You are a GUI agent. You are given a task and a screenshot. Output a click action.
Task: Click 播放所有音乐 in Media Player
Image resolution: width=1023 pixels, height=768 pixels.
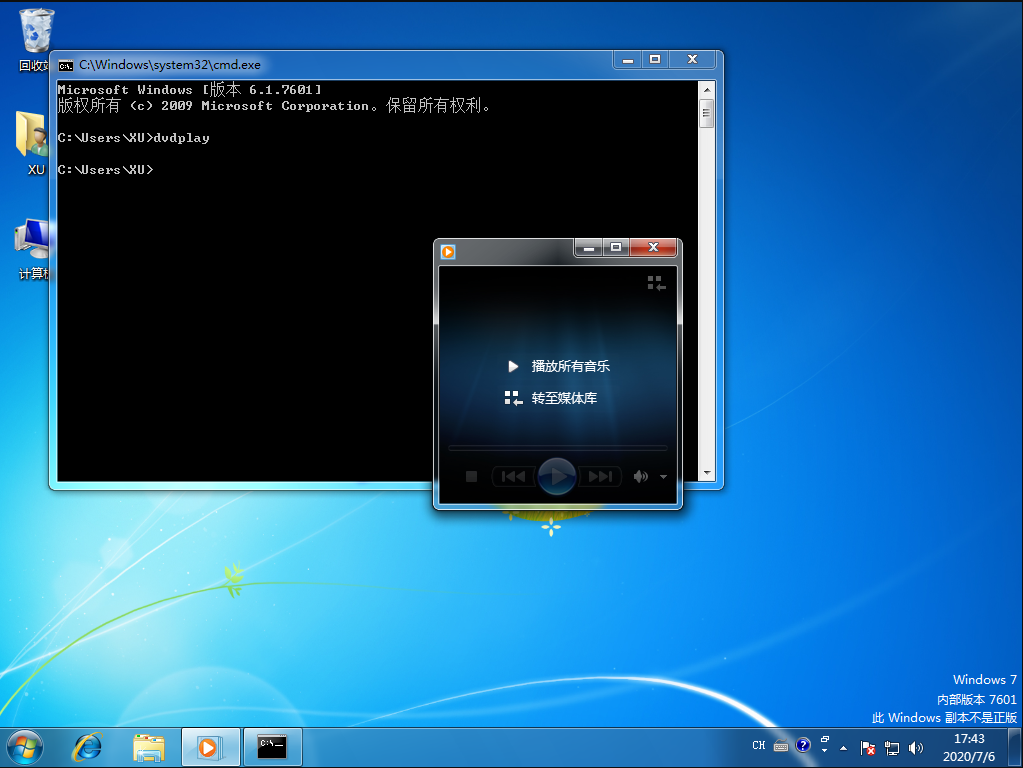pyautogui.click(x=571, y=366)
